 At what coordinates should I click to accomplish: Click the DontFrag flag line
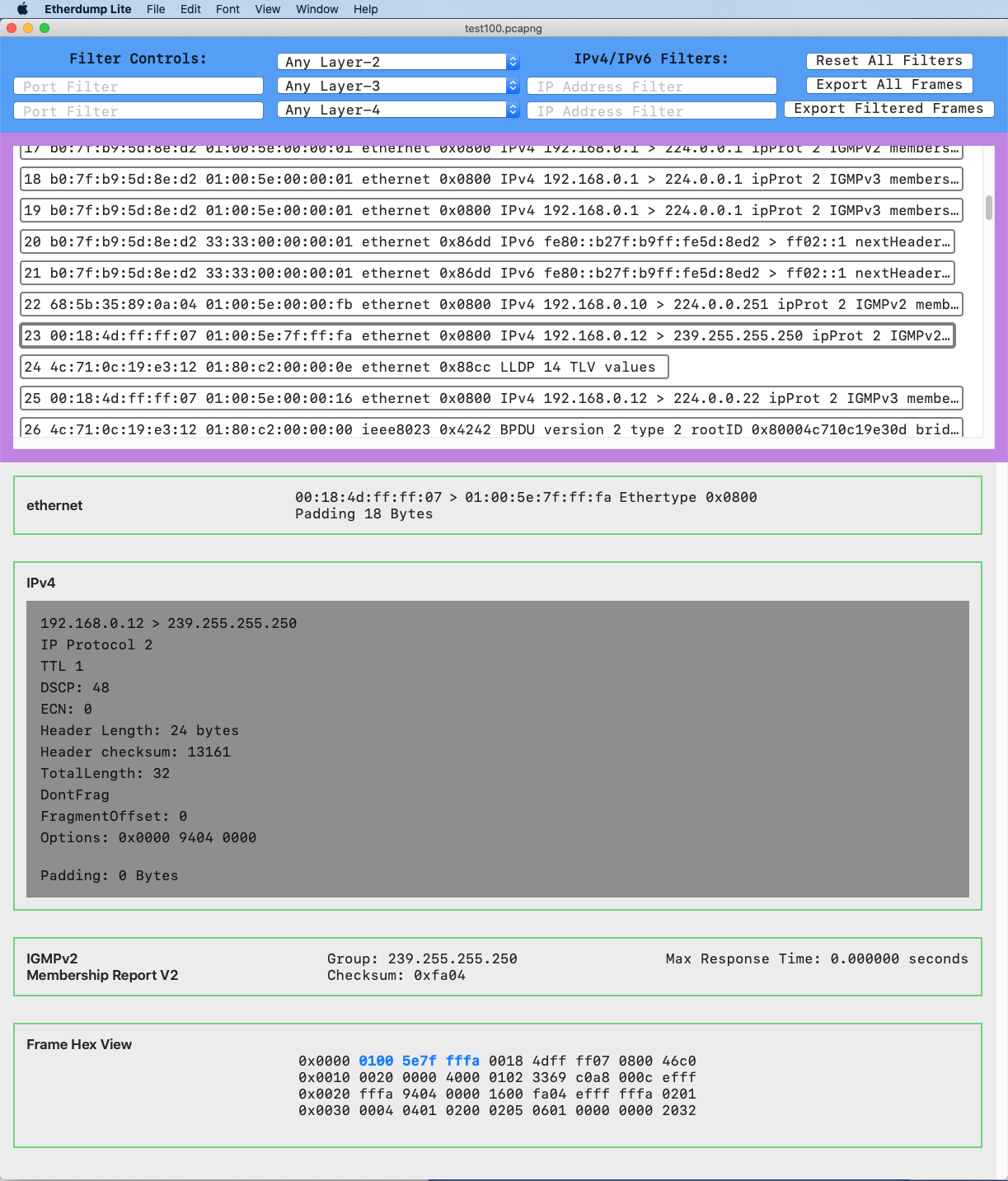tap(75, 794)
